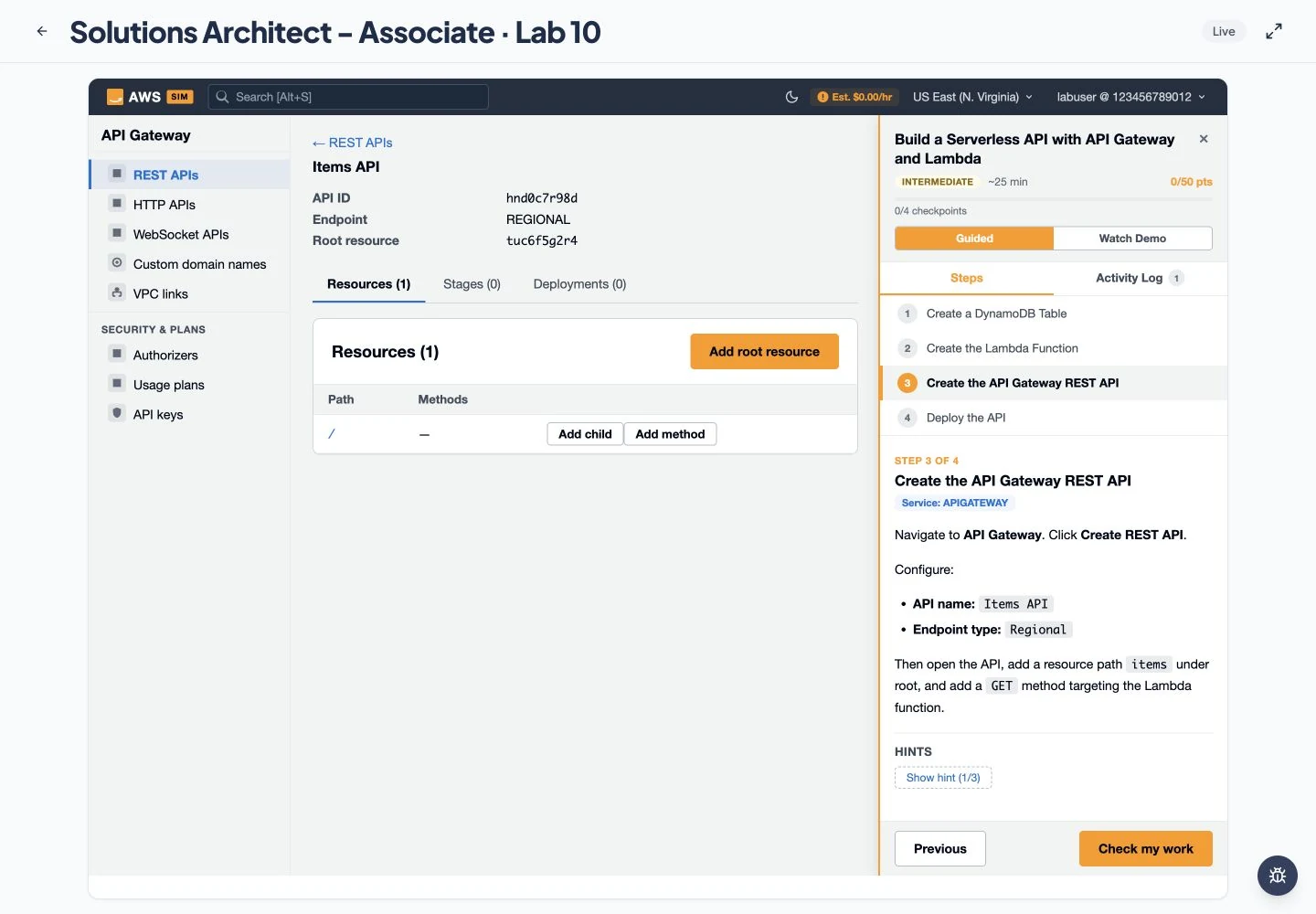Image resolution: width=1316 pixels, height=914 pixels.
Task: Select Guided mode
Action: click(x=974, y=239)
